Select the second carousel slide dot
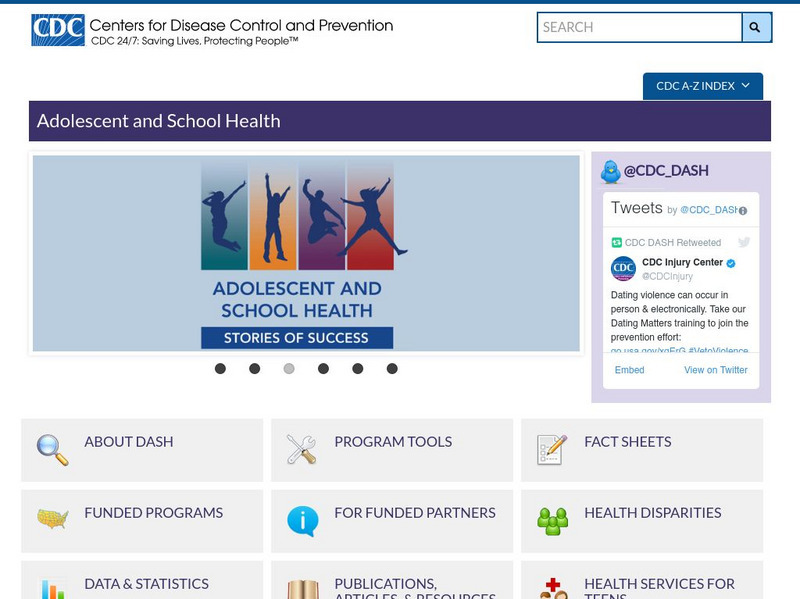 tap(255, 368)
